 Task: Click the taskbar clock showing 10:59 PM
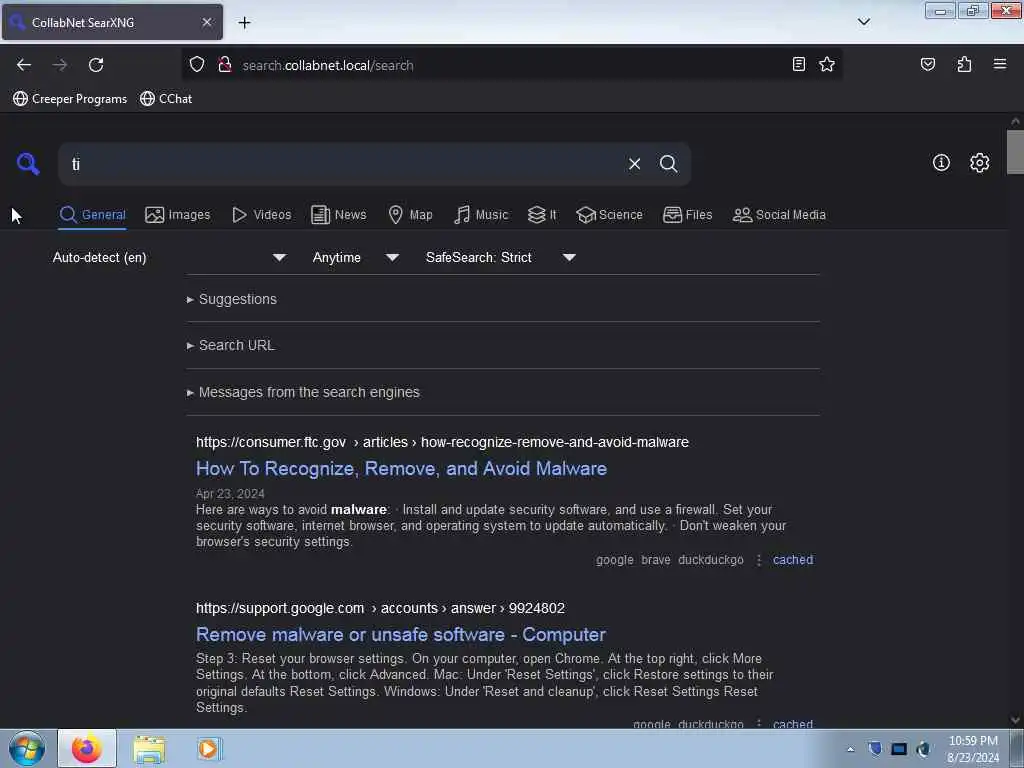point(972,749)
